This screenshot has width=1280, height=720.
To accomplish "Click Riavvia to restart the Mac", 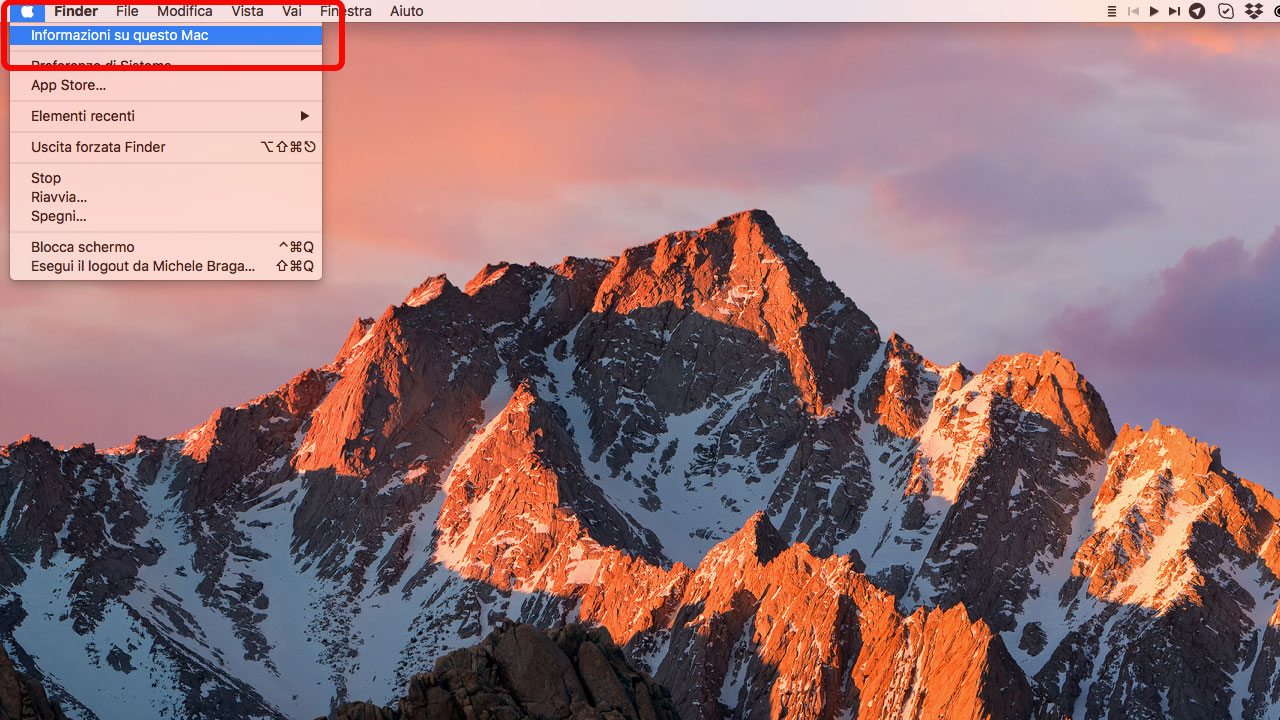I will pyautogui.click(x=59, y=197).
